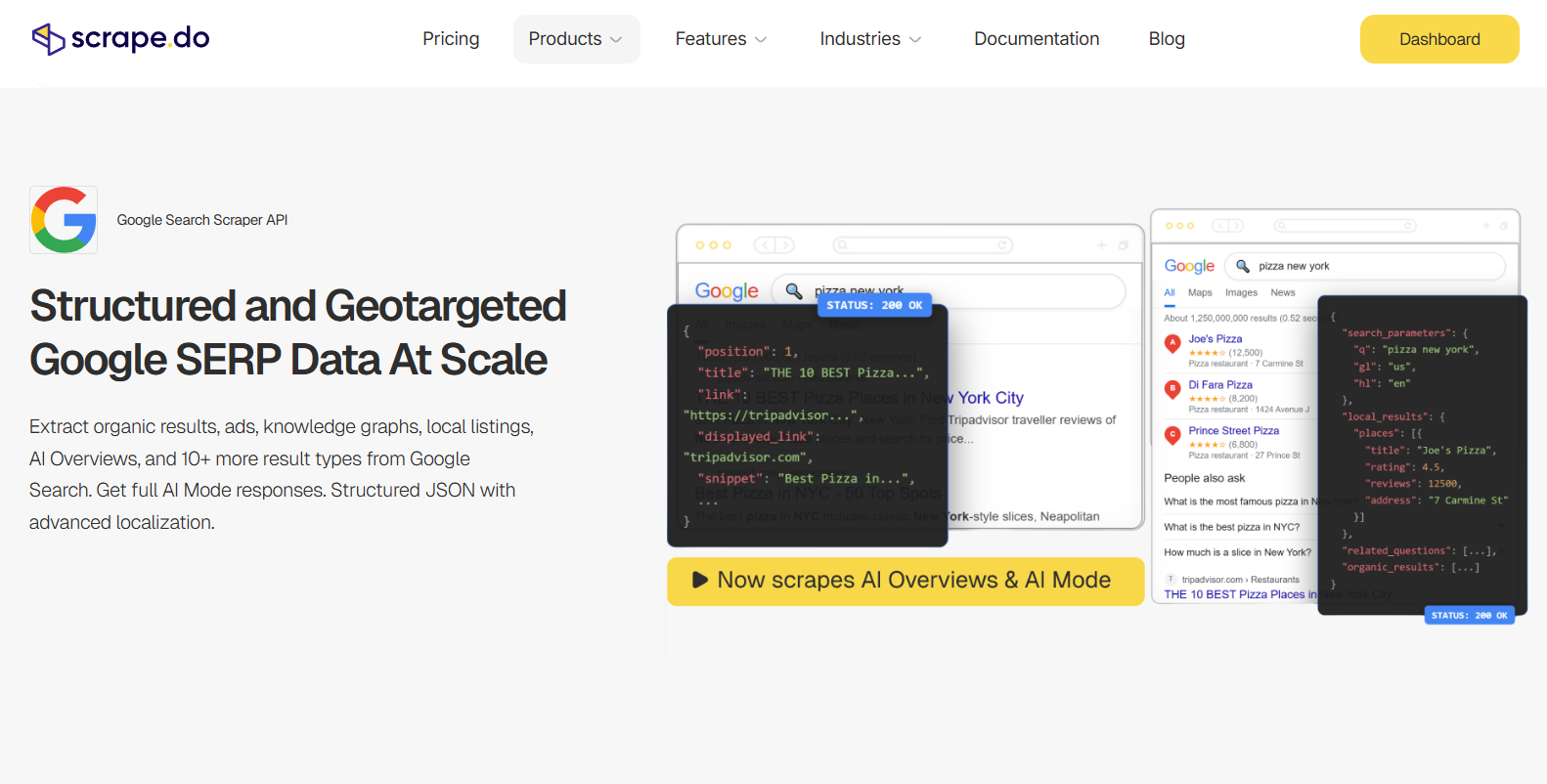The image size is (1547, 784).
Task: Click 'Now scrapes AI Overviews & AI Mode' banner
Action: 906,581
